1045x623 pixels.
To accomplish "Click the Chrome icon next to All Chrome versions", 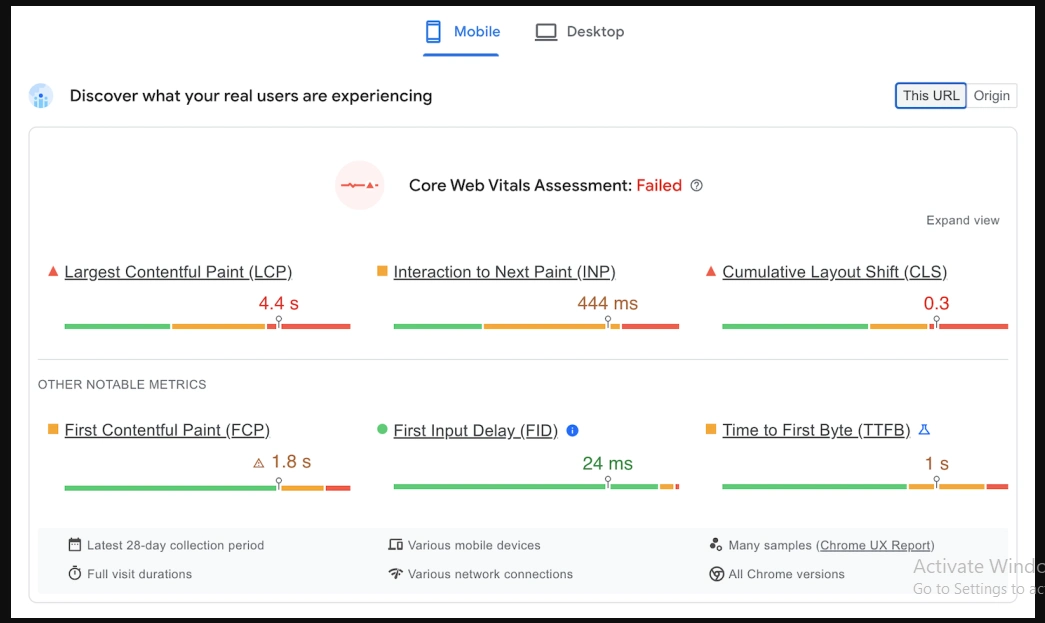I will [716, 574].
